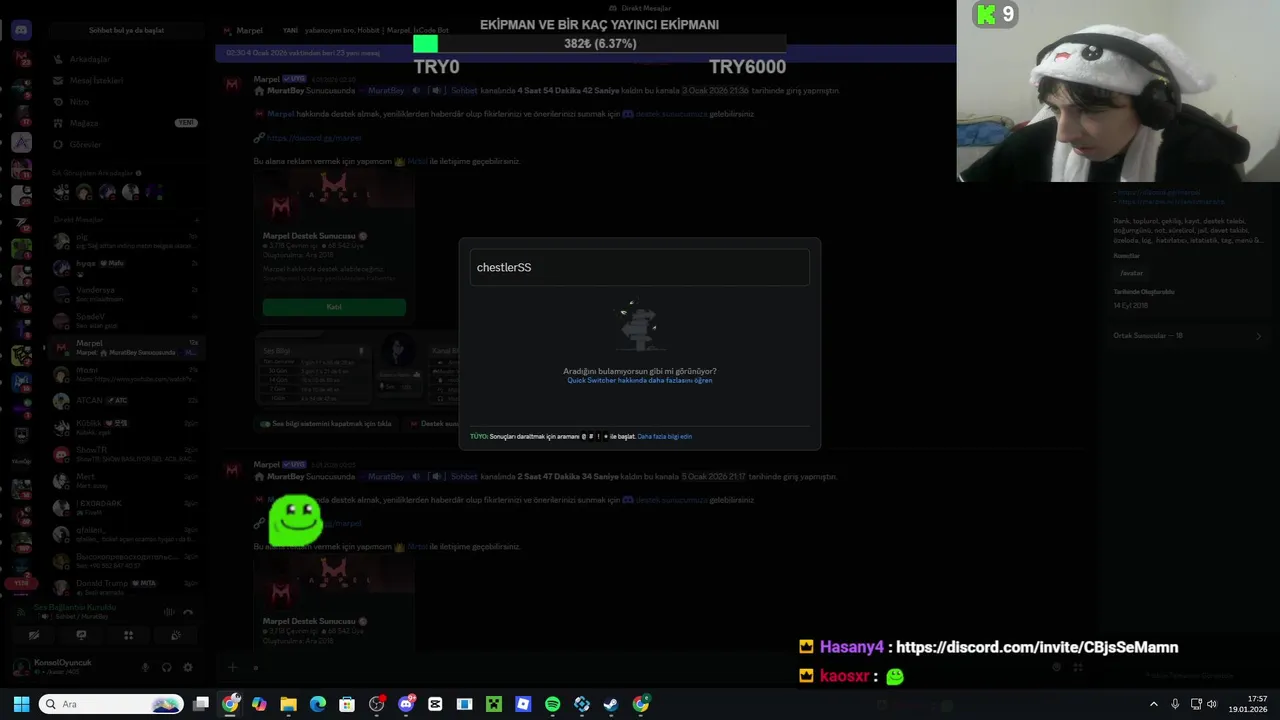This screenshot has width=1280, height=720.
Task: Click message attach plus button
Action: point(232,667)
